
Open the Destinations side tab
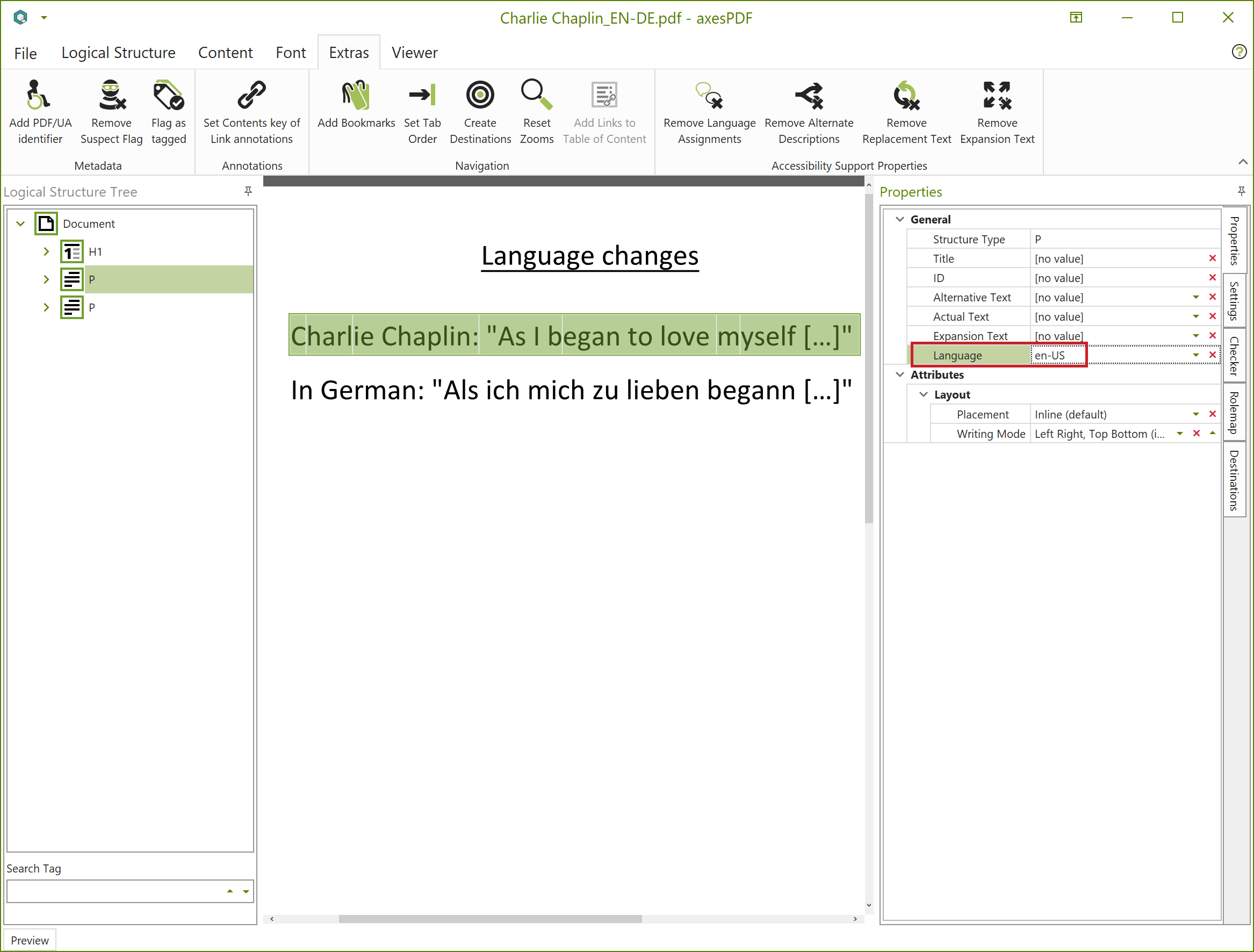(1234, 479)
